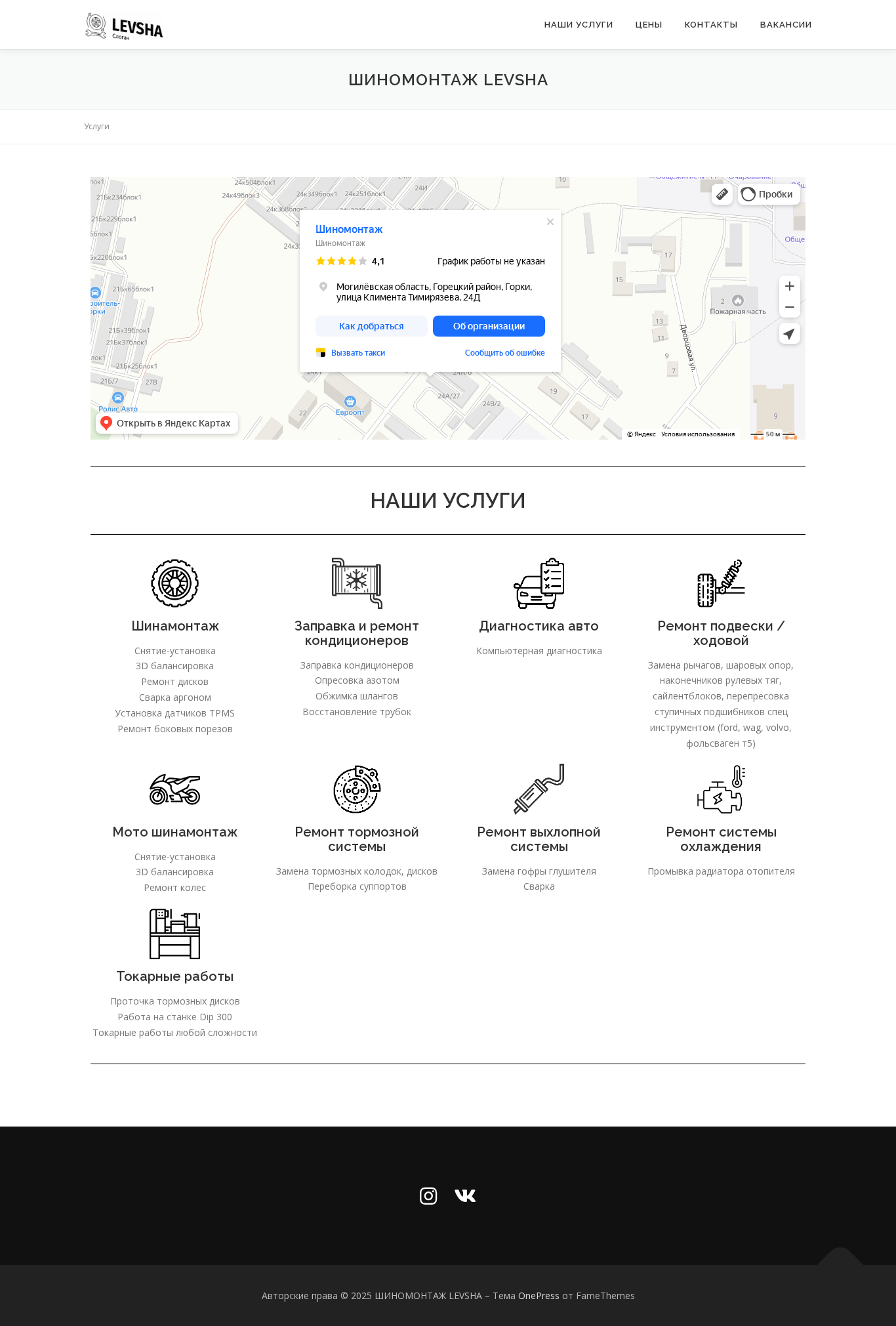The width and height of the screenshot is (896, 1326).
Task: Click the LEVSHA logo in header
Action: [x=124, y=26]
